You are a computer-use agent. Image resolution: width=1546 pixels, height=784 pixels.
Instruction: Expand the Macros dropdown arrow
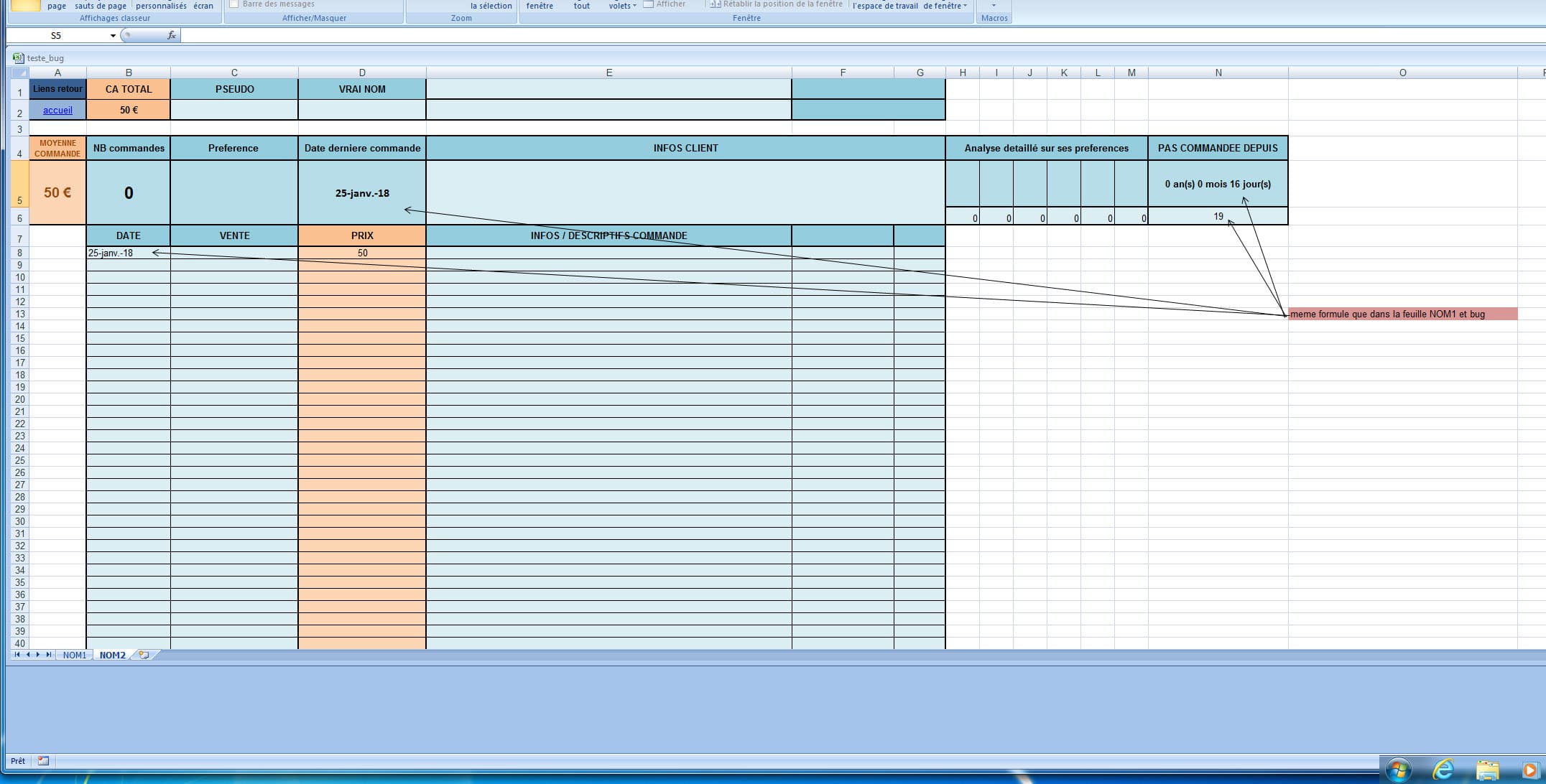(x=994, y=6)
